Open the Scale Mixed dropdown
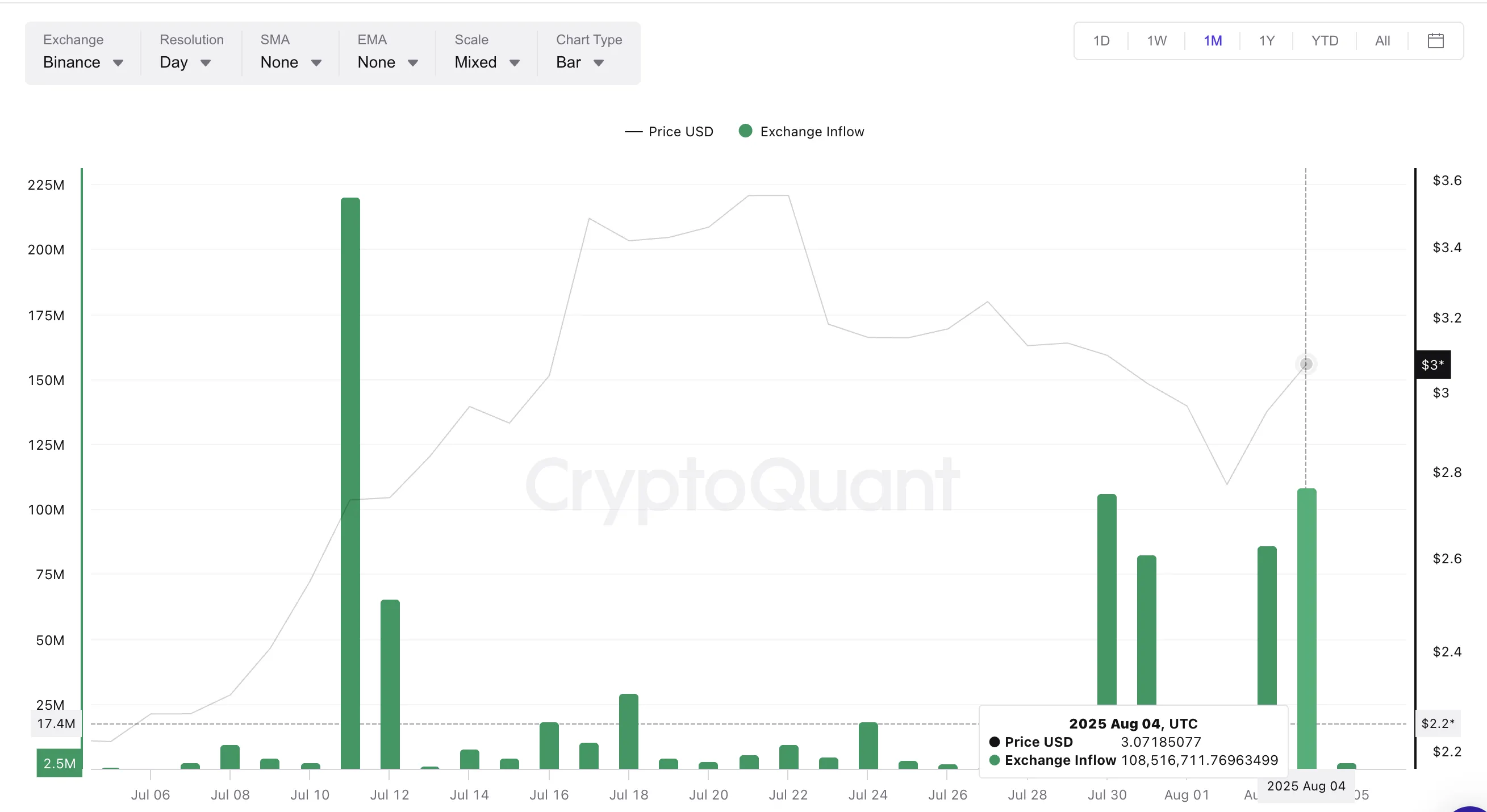This screenshot has width=1487, height=812. (487, 62)
